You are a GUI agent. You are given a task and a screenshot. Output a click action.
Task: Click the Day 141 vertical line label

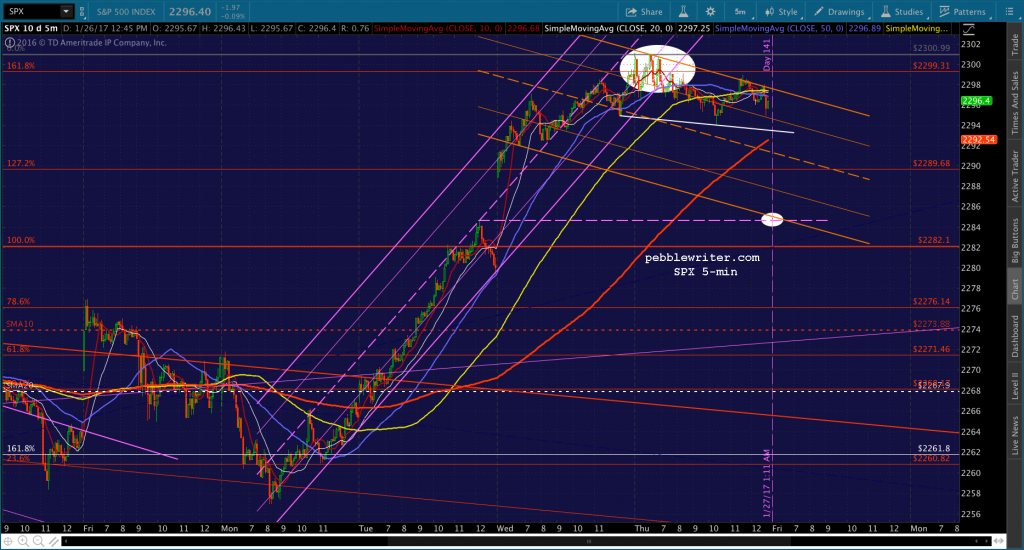767,54
